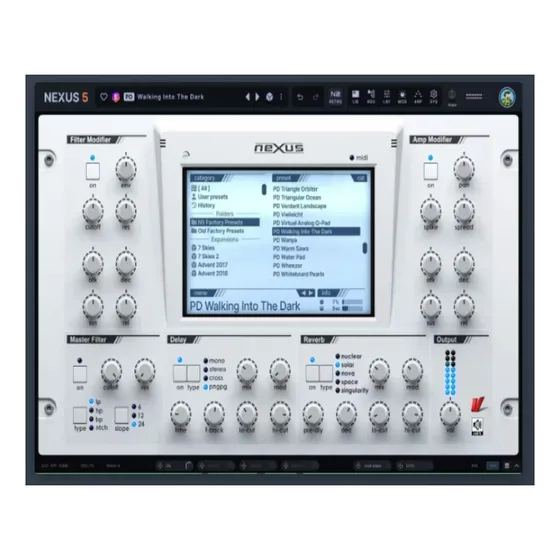The width and height of the screenshot is (560, 560).
Task: Click the output vol knob
Action: (450, 414)
